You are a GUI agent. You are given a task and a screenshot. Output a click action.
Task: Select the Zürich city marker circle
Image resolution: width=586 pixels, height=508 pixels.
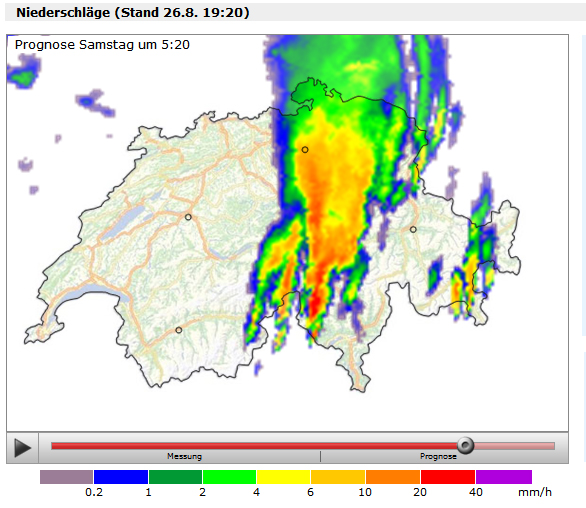pos(305,150)
